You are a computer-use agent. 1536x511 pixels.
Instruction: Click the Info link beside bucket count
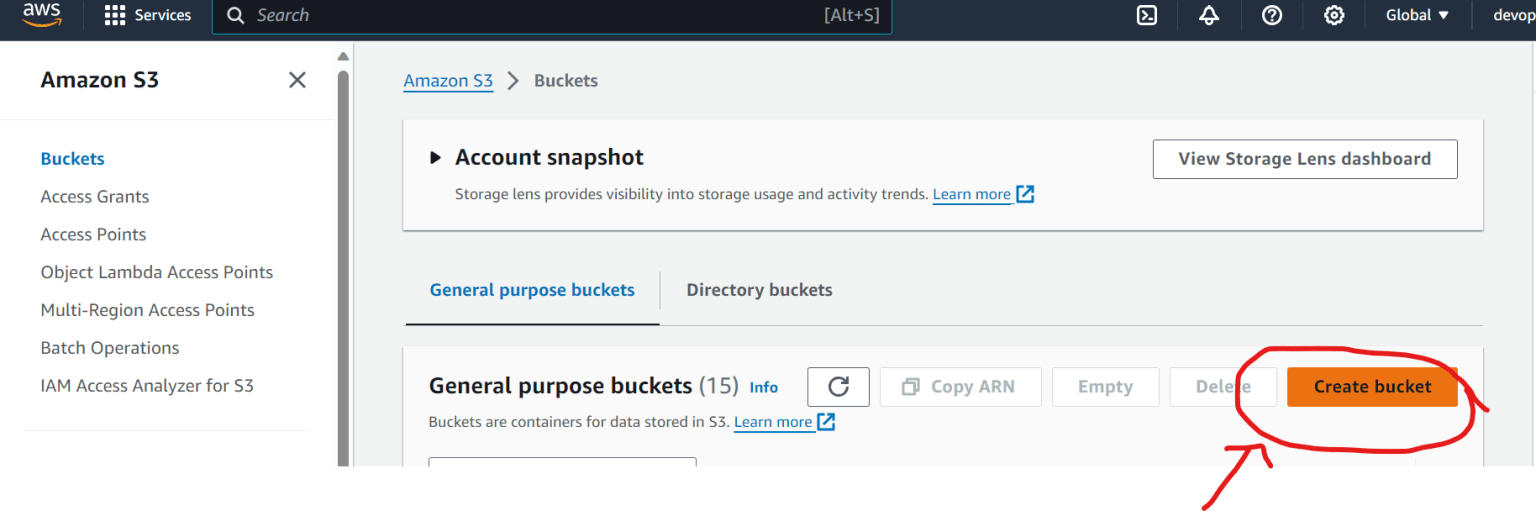coord(764,387)
